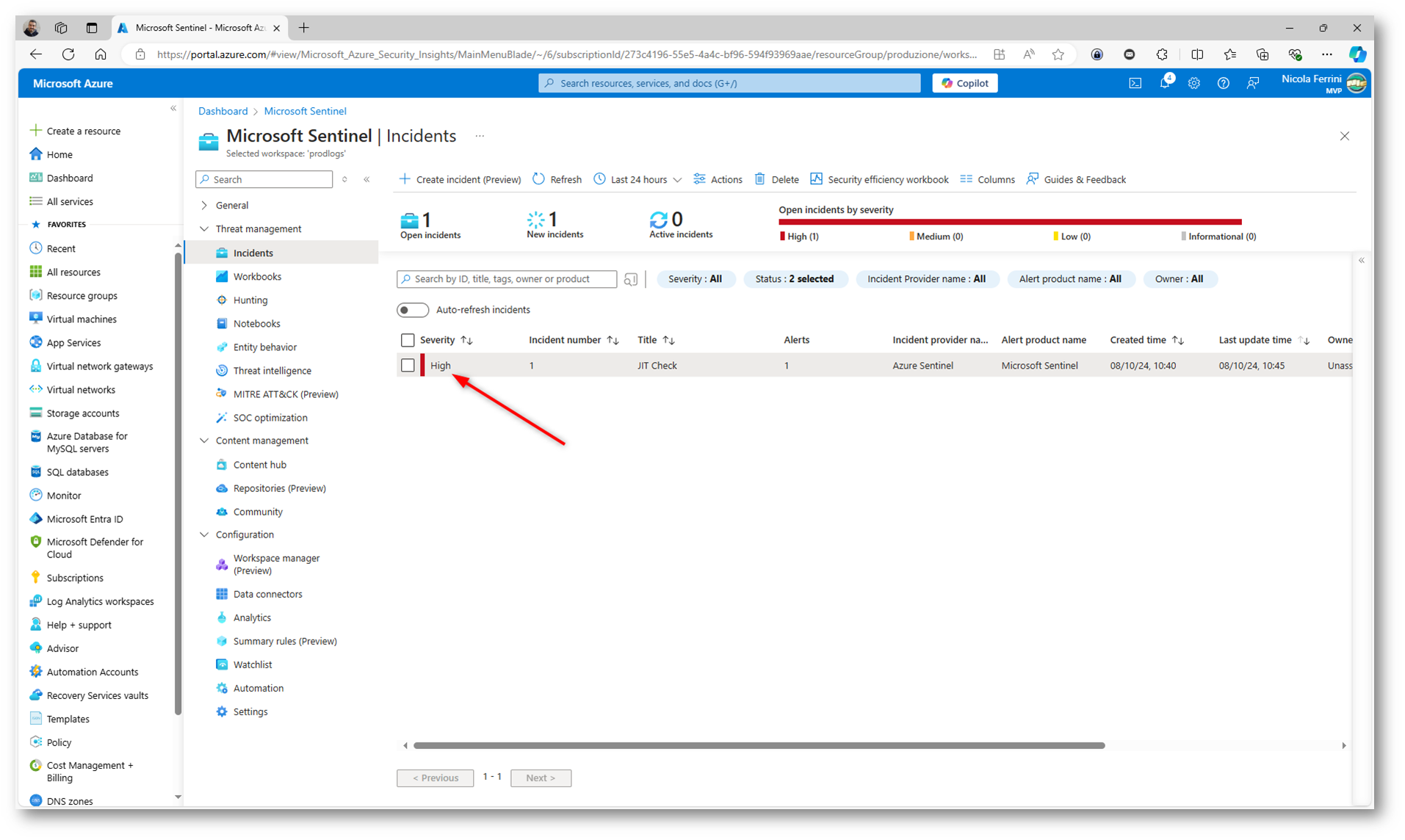Sort by Created time column header
Viewport: 1405px width, 840px height.
click(1146, 340)
